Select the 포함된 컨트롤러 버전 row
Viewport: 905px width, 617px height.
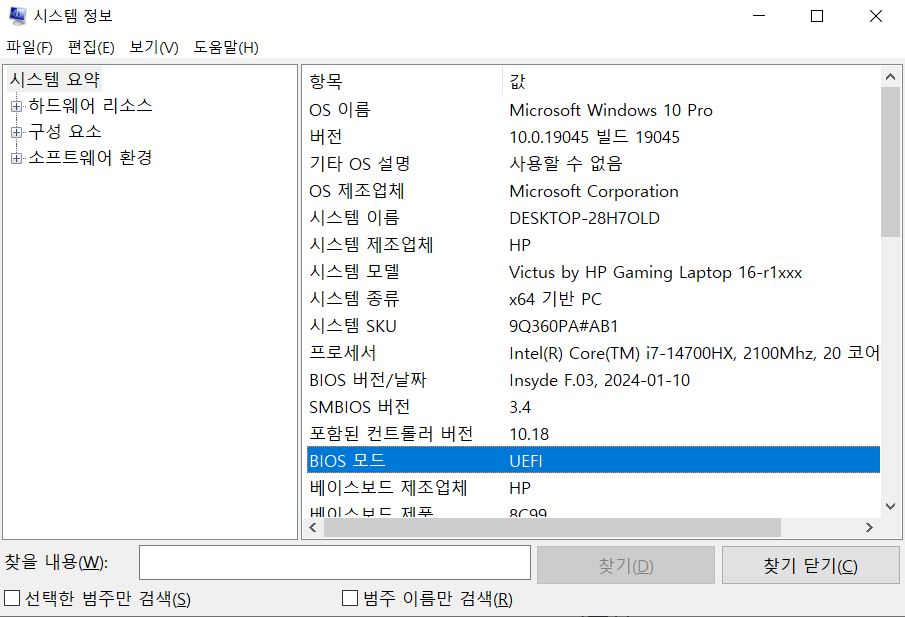pyautogui.click(x=593, y=434)
